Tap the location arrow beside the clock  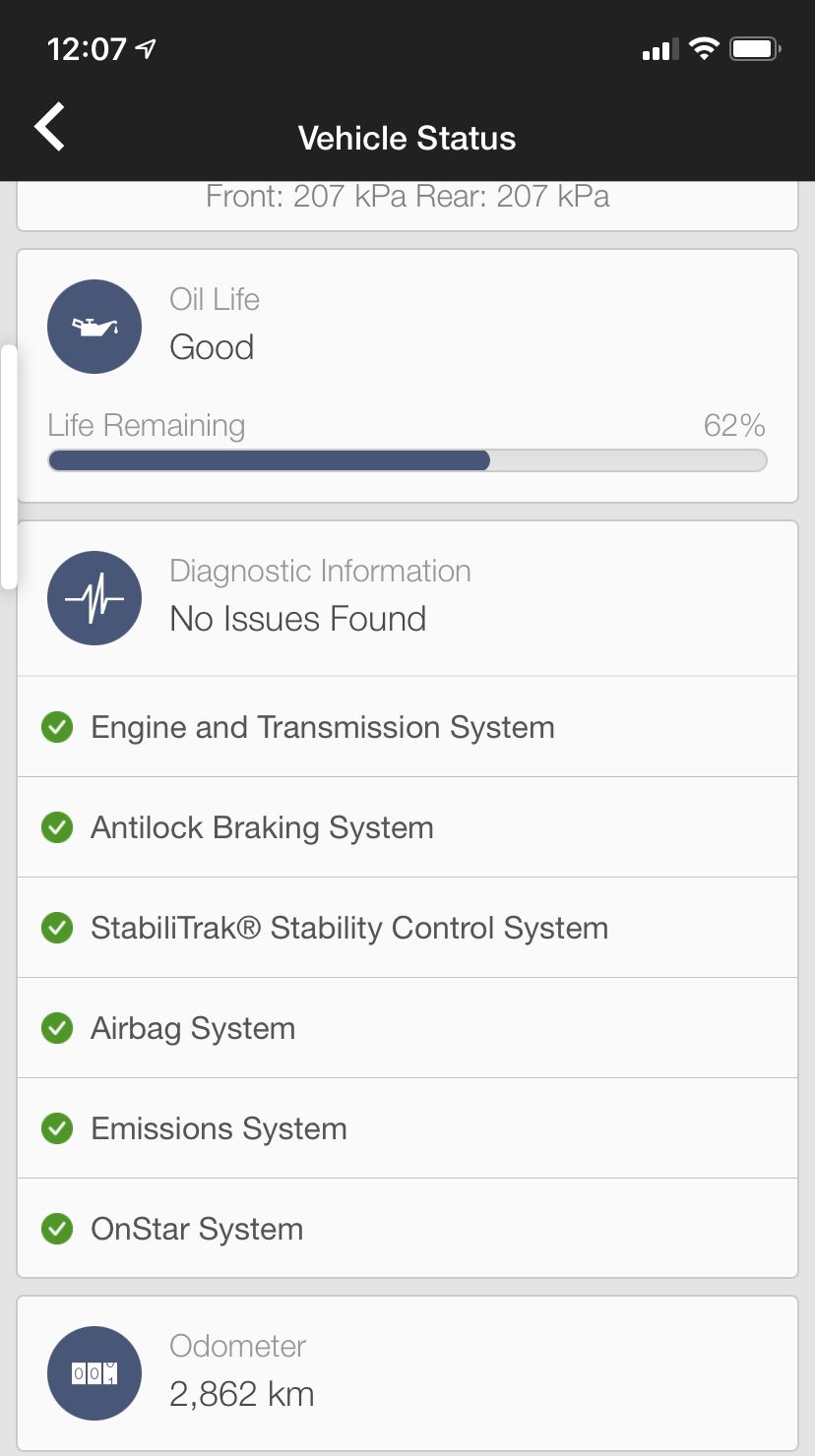pyautogui.click(x=147, y=48)
